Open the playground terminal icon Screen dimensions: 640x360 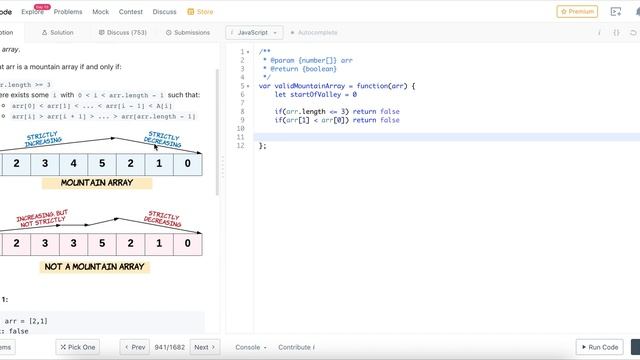tap(616, 12)
